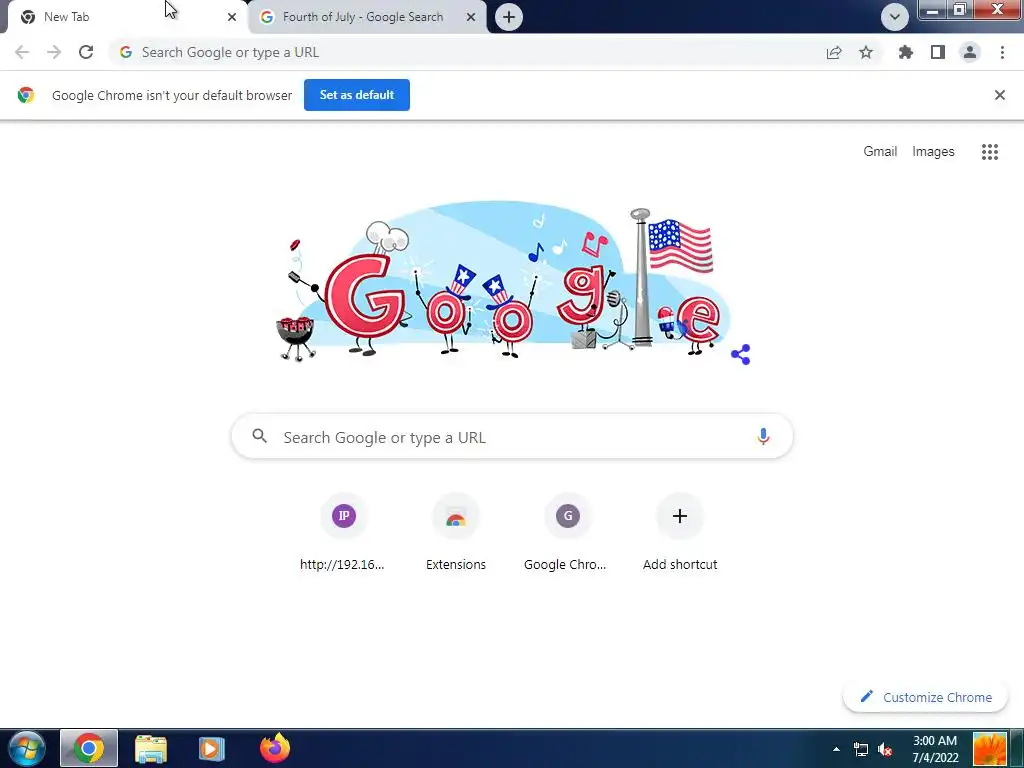Share this page using the share icon

click(834, 52)
